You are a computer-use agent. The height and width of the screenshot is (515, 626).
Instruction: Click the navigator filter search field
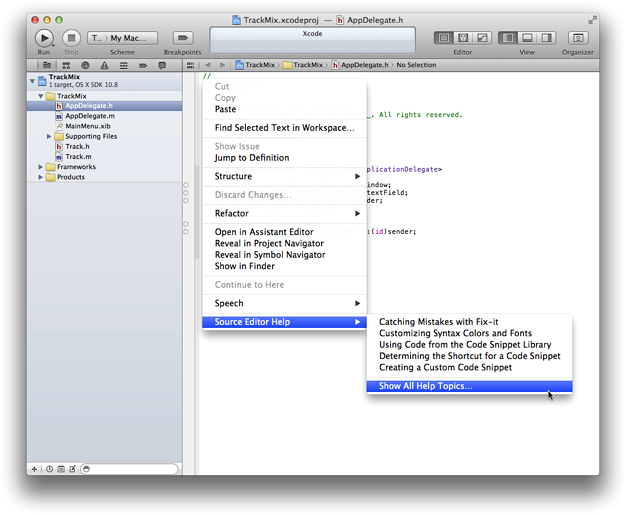coord(129,469)
